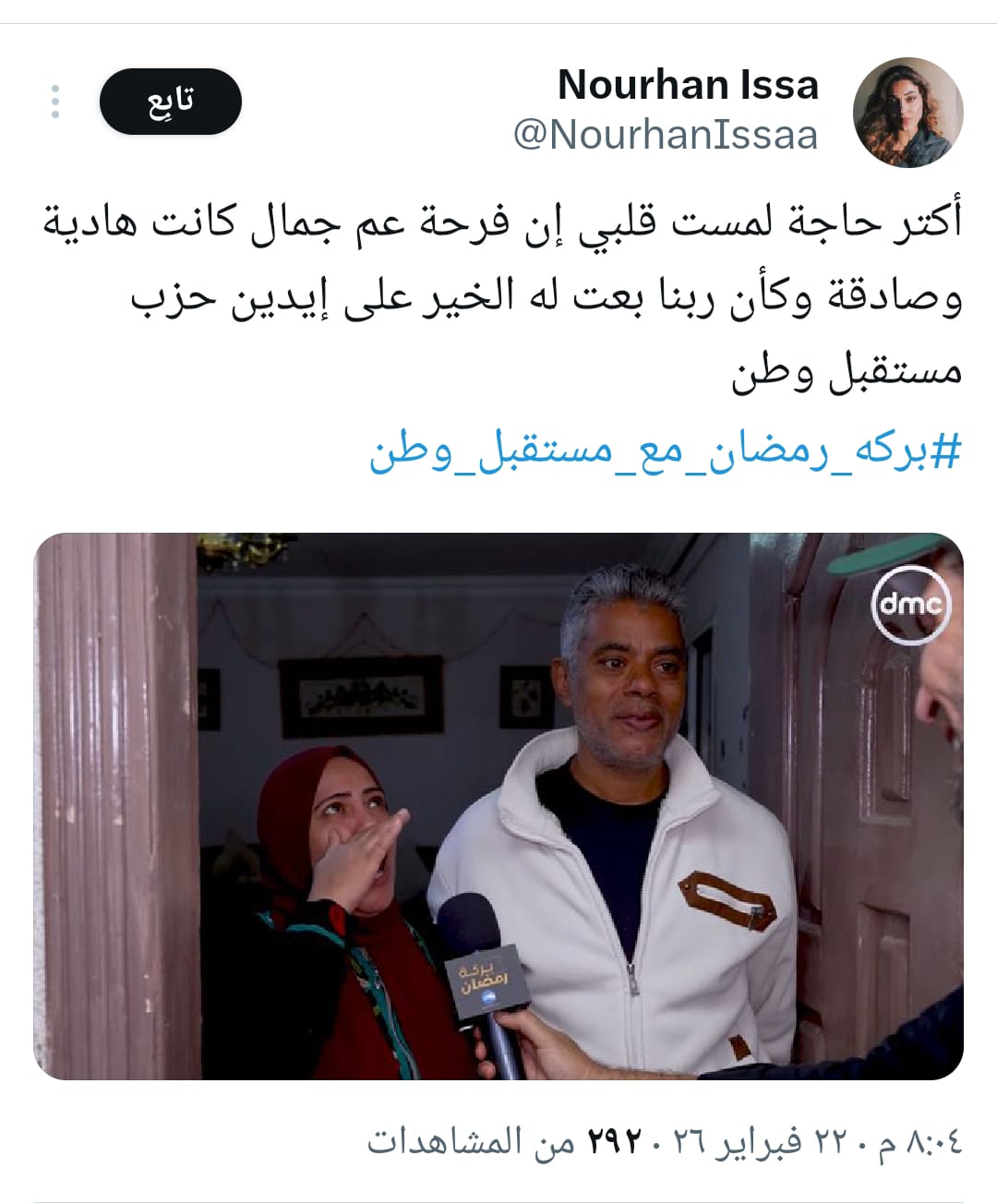Open Nourhan Issa's profile avatar
The width and height of the screenshot is (997, 1204).
coord(908,112)
